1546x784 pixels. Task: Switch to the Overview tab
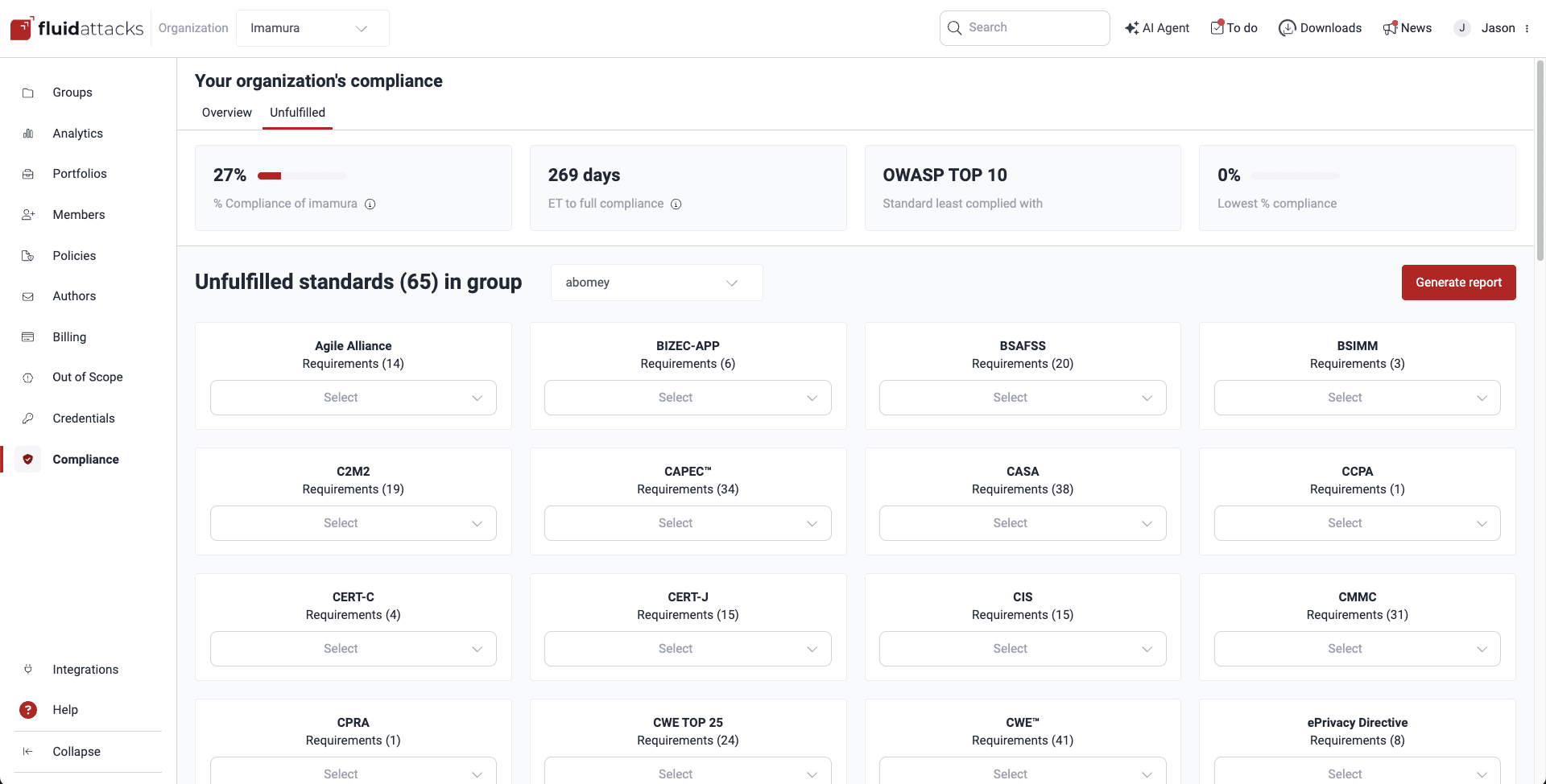coord(226,113)
